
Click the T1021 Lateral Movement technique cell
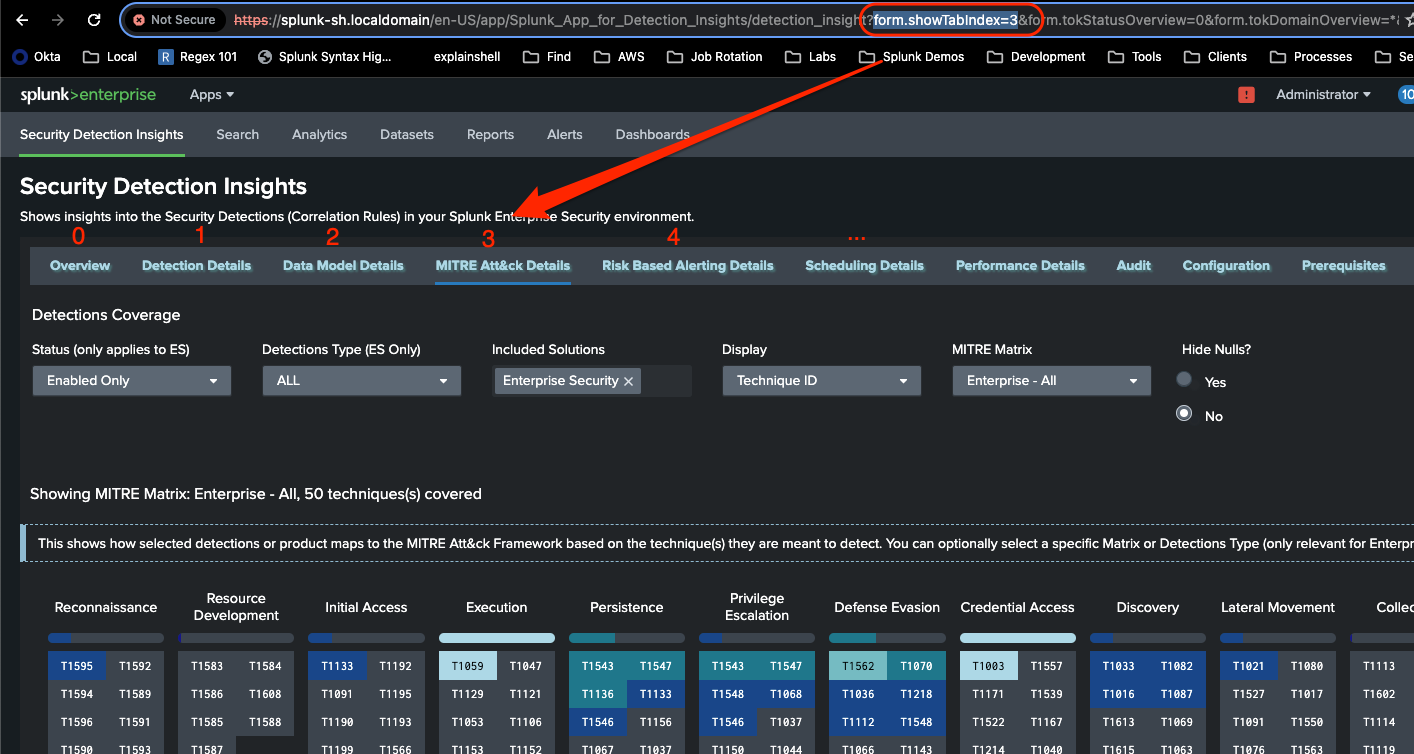[1249, 666]
